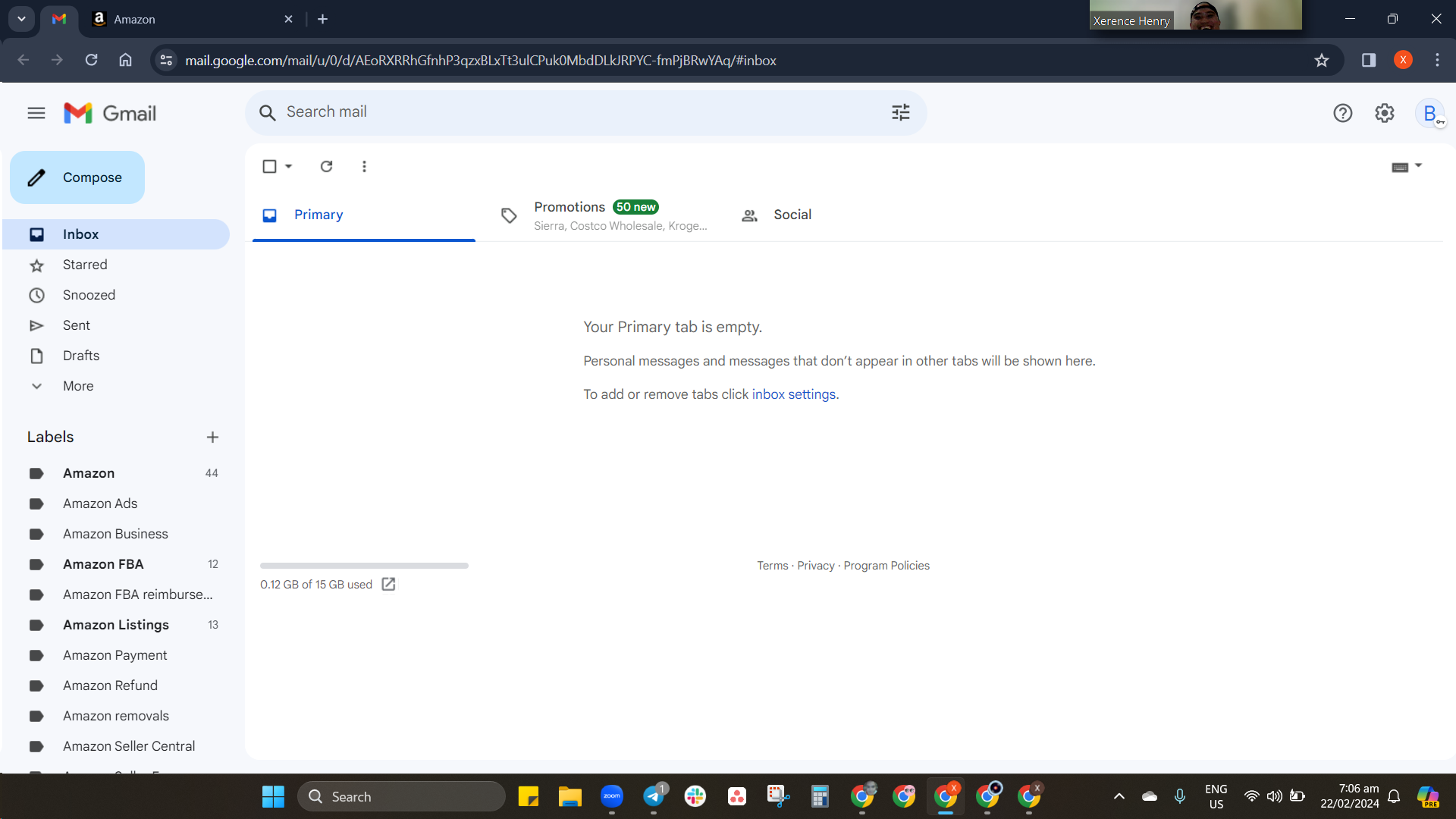Open the Amazon Listings label
The width and height of the screenshot is (1456, 819).
(x=116, y=625)
